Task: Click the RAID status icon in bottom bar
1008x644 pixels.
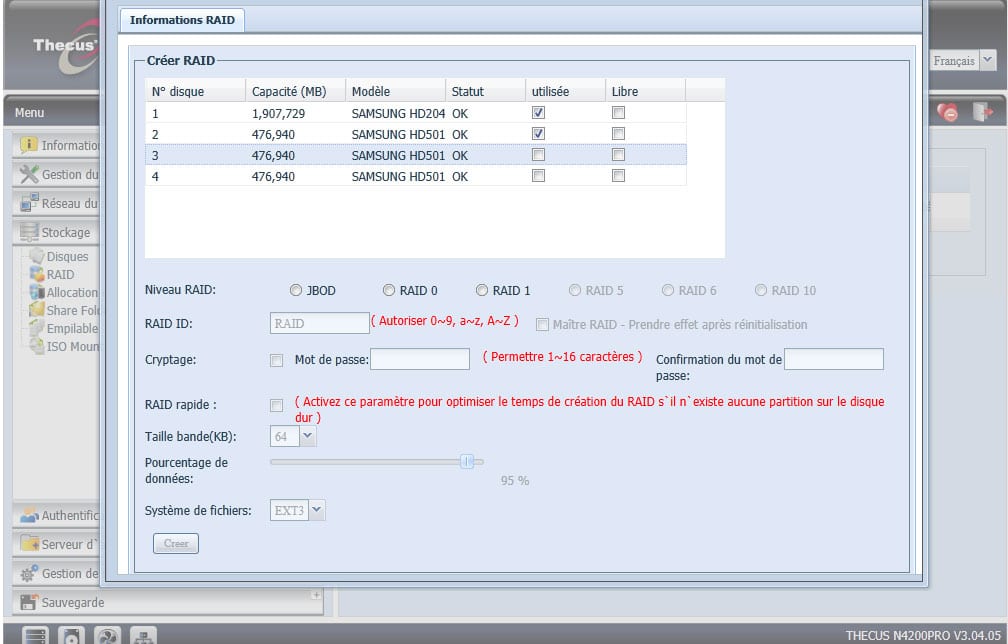Action: click(36, 635)
